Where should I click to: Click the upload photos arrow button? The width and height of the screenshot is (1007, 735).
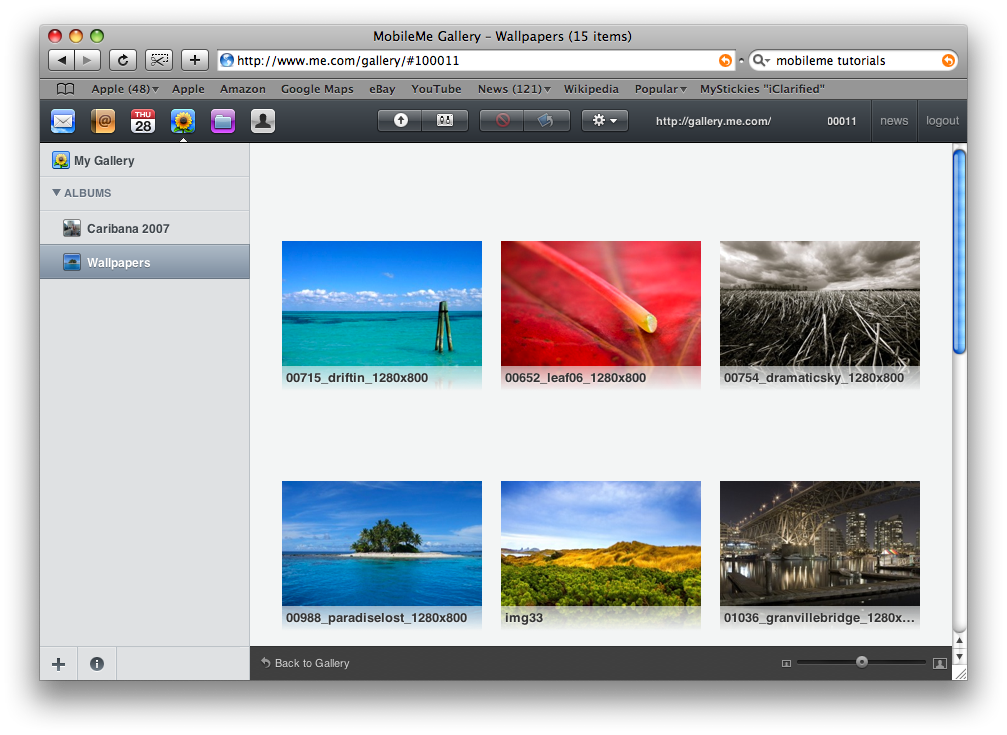[401, 120]
